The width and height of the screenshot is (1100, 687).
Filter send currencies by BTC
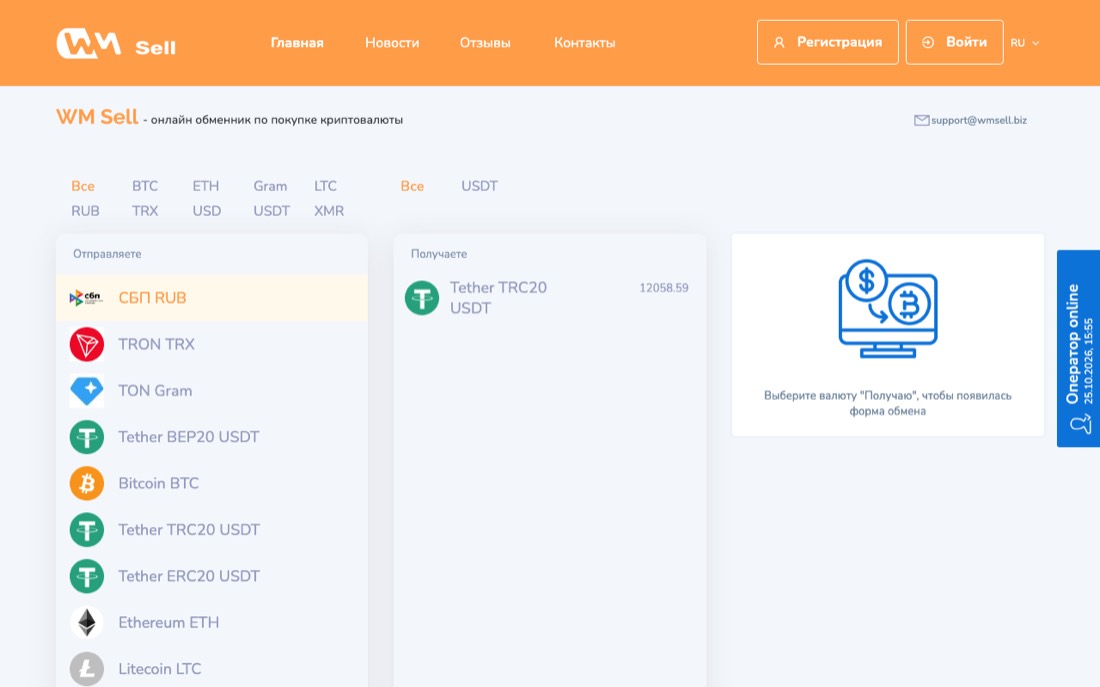pyautogui.click(x=145, y=186)
